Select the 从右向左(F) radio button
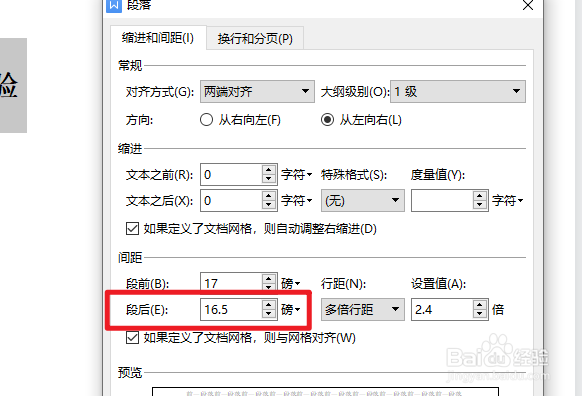The image size is (582, 396). [206, 120]
